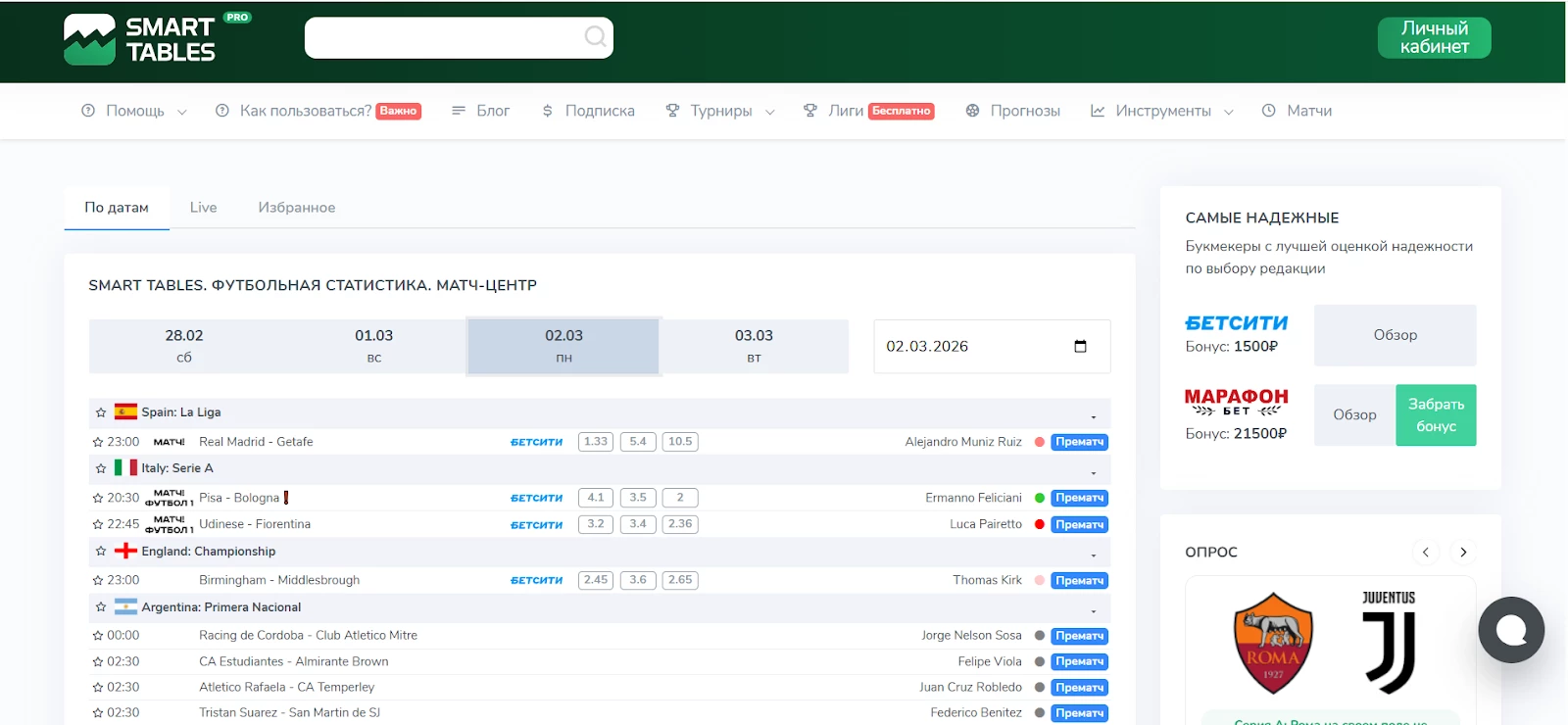Expand the Помощь dropdown menu
Screen dimensions: 1568x725
coord(134,111)
